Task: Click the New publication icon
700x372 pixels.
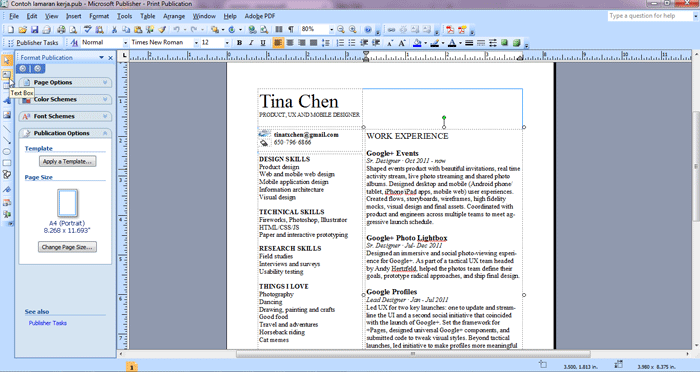Action: 11,29
